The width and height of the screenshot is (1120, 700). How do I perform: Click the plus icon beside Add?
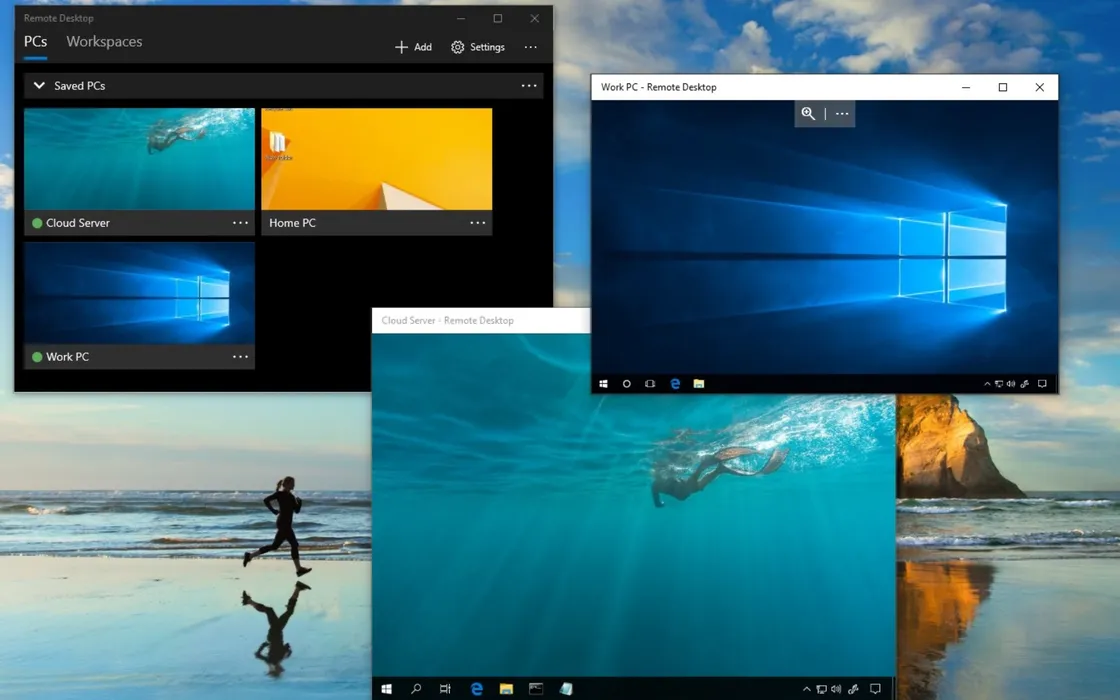[x=401, y=47]
